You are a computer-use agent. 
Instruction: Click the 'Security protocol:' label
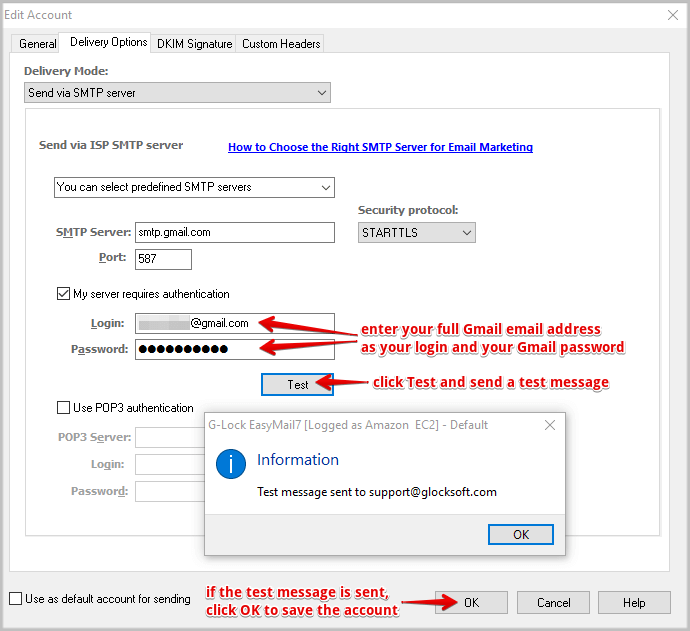(x=408, y=210)
